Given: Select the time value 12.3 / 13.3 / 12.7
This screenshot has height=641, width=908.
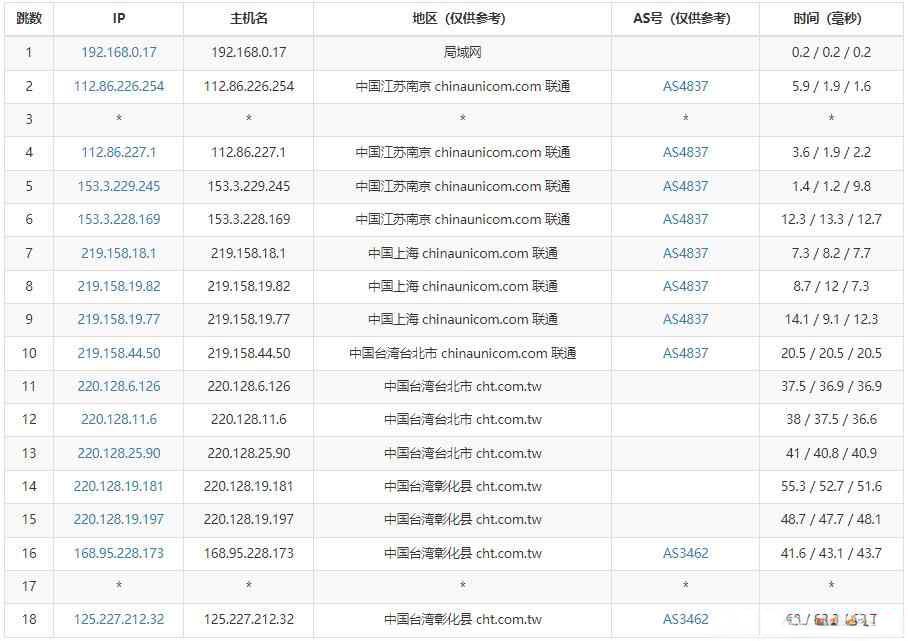Looking at the screenshot, I should (x=832, y=219).
